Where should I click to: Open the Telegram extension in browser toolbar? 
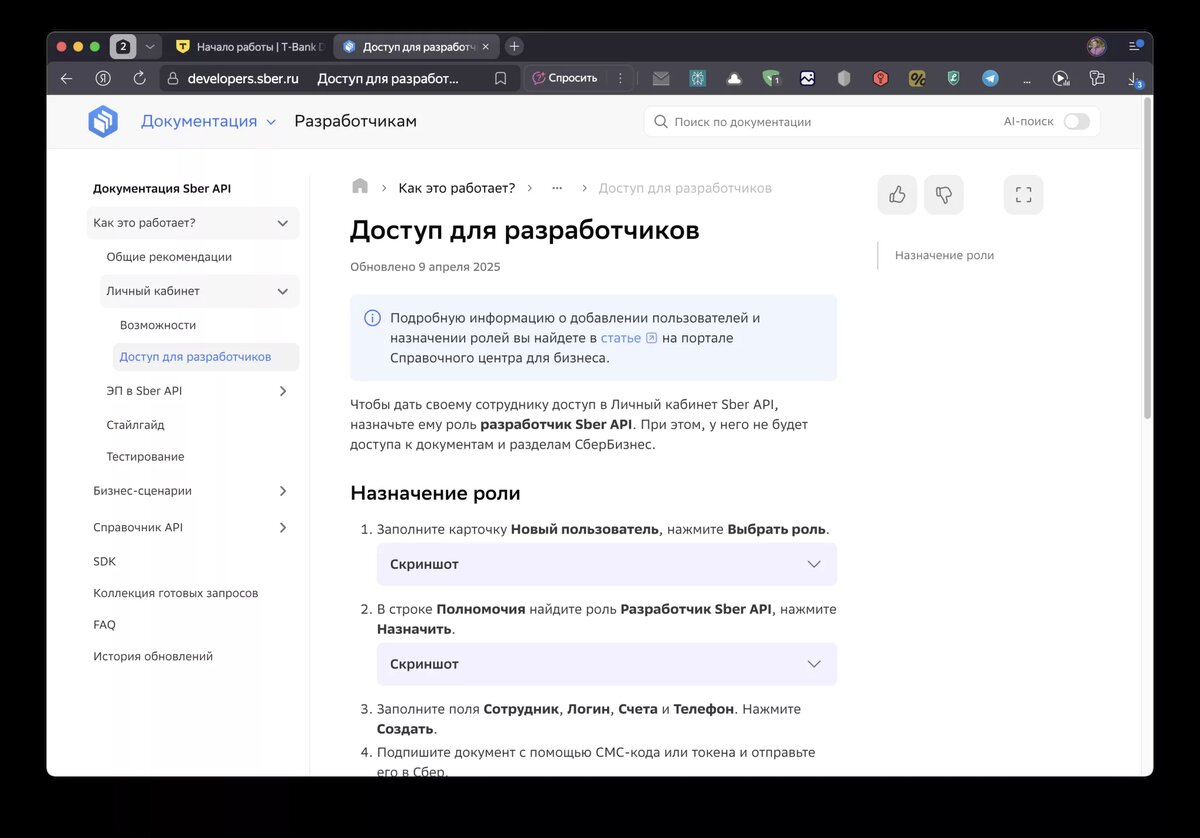click(990, 78)
